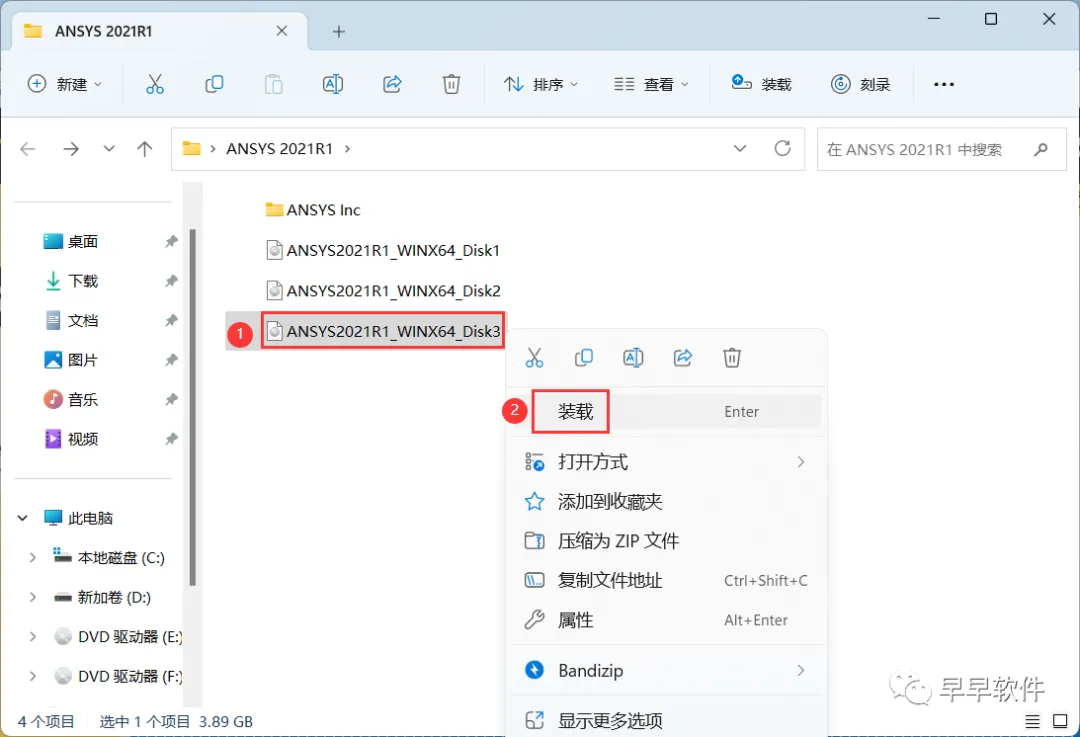This screenshot has width=1080, height=737.
Task: Switch to large icons view in status bar
Action: point(1060,721)
